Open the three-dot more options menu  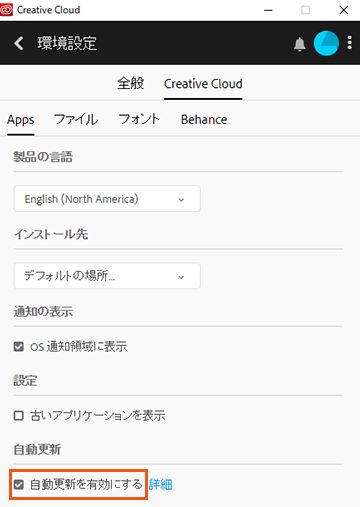click(x=349, y=43)
